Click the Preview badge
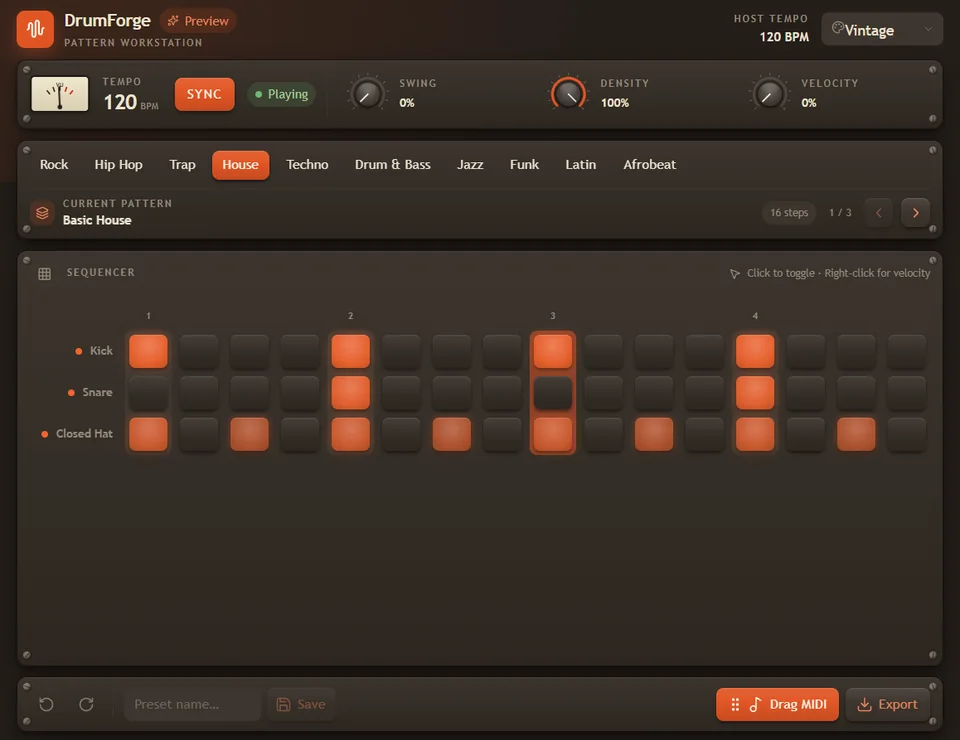This screenshot has height=740, width=960. (x=198, y=21)
